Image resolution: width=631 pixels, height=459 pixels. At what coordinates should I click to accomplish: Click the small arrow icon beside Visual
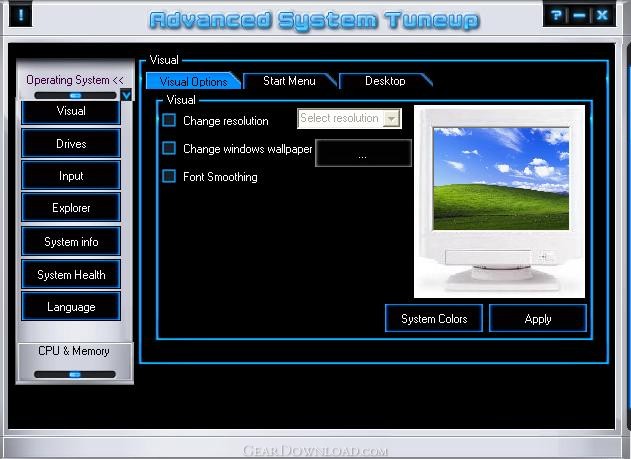pyautogui.click(x=126, y=96)
